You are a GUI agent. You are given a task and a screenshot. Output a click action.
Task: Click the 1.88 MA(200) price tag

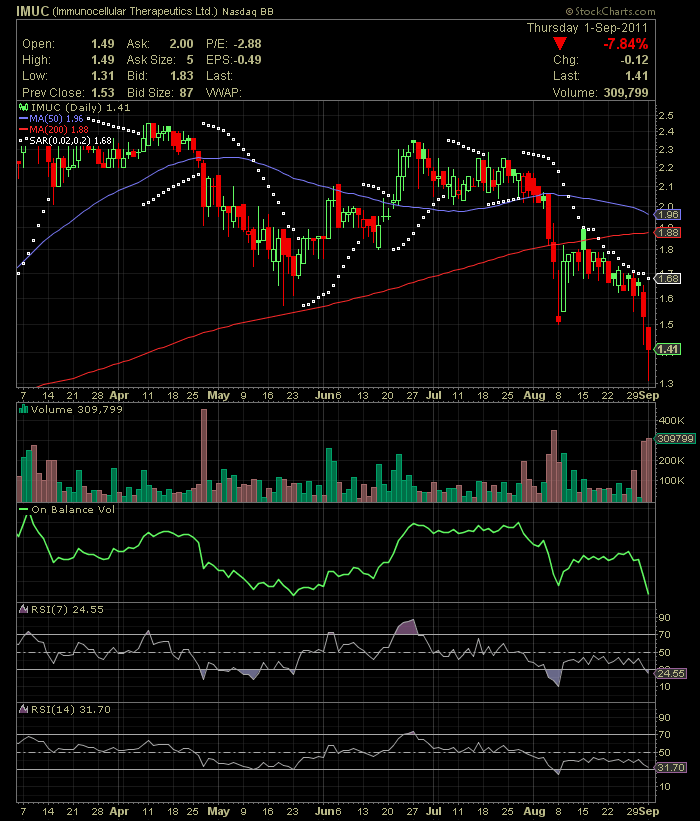(x=668, y=232)
